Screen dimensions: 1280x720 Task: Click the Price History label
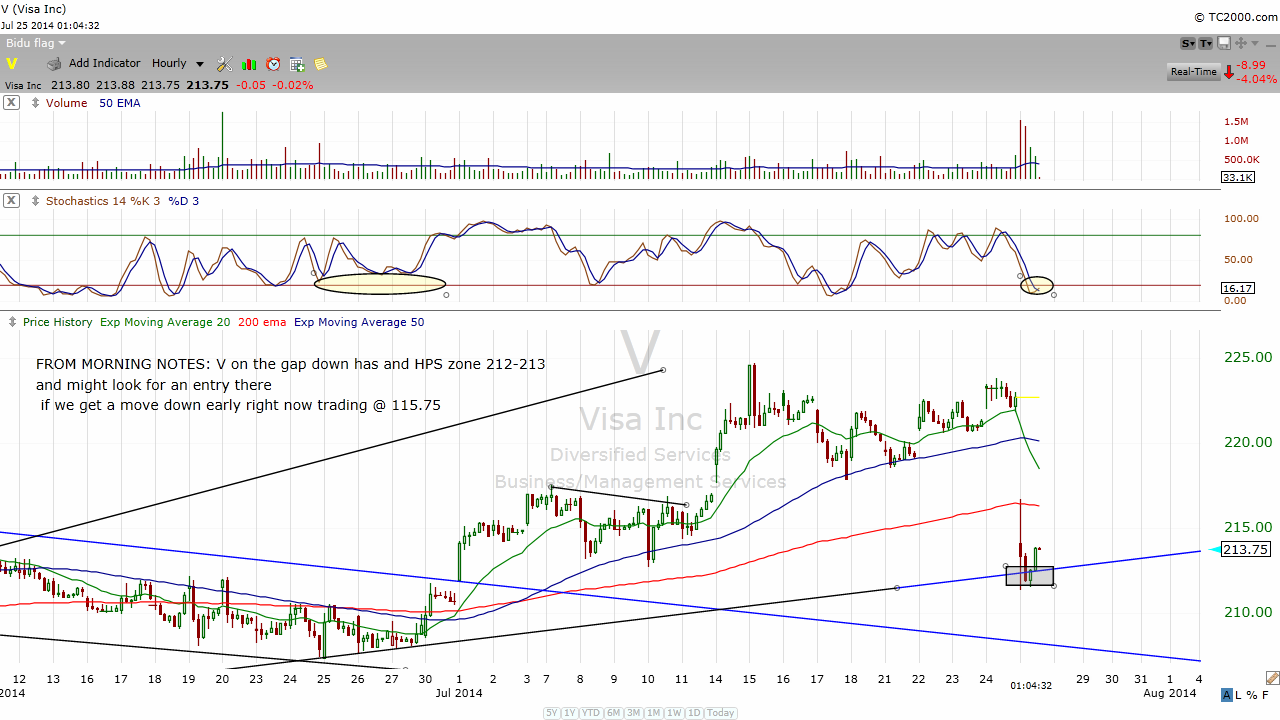[57, 322]
